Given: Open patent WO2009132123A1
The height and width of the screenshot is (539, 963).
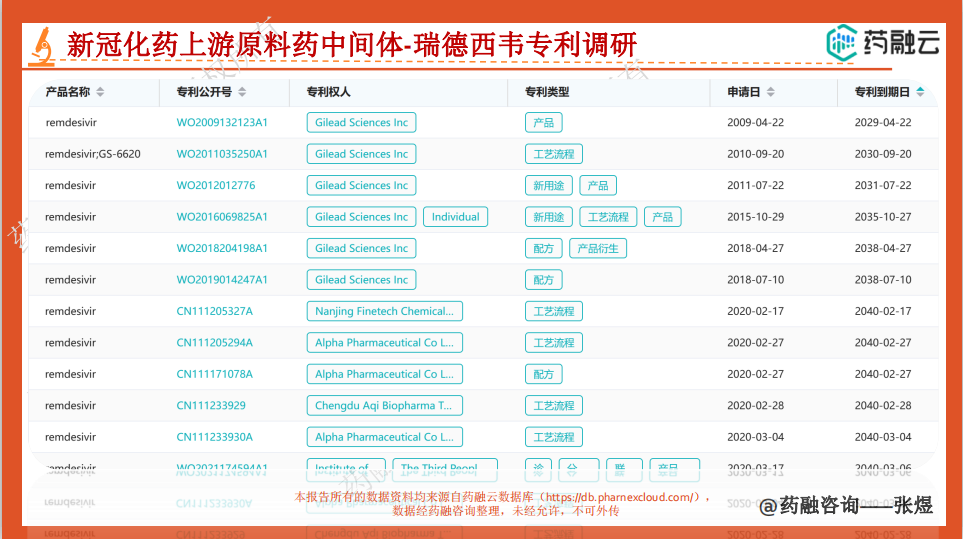Looking at the screenshot, I should (x=222, y=122).
